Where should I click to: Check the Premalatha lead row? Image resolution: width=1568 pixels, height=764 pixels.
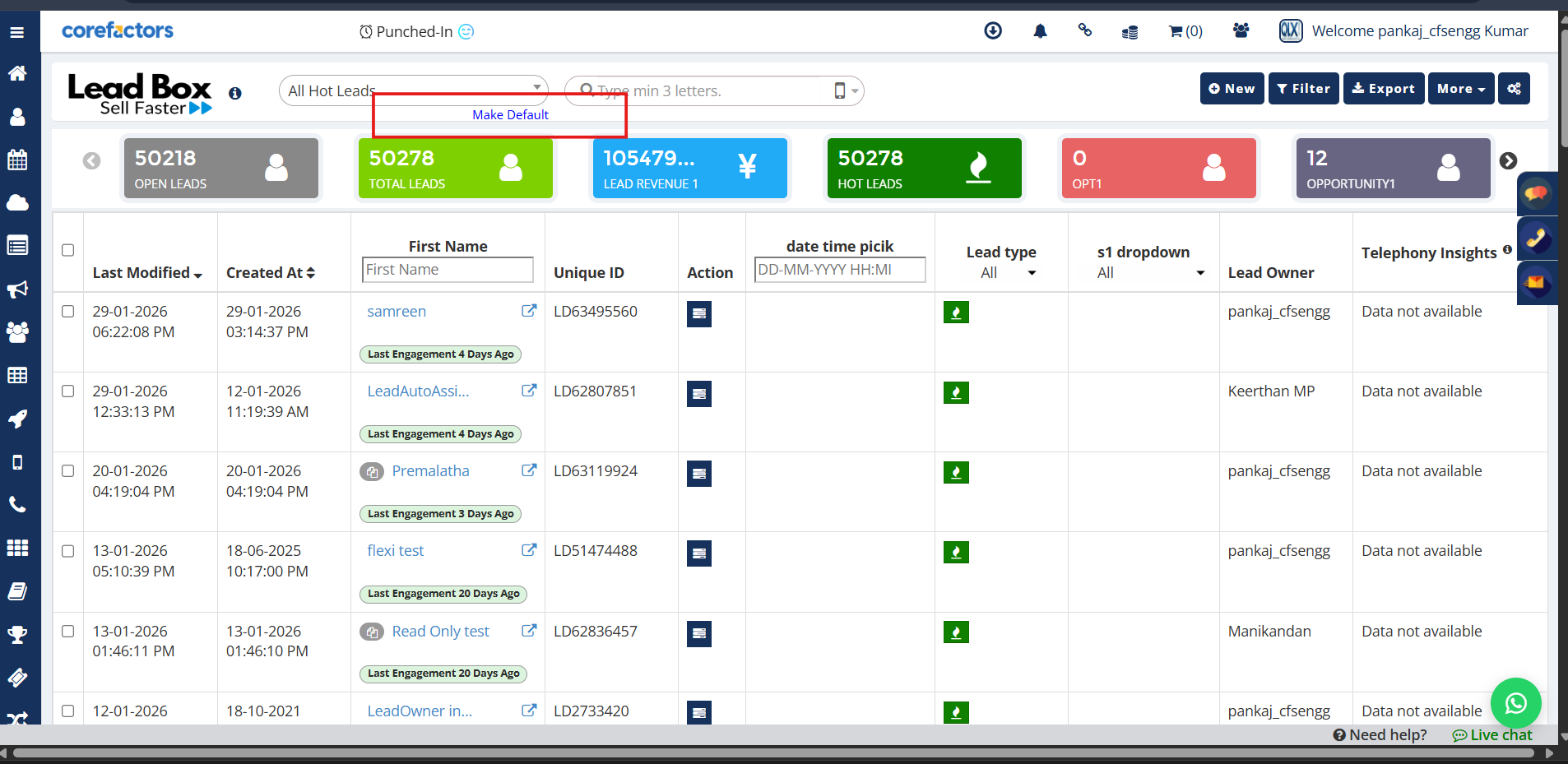pyautogui.click(x=68, y=471)
